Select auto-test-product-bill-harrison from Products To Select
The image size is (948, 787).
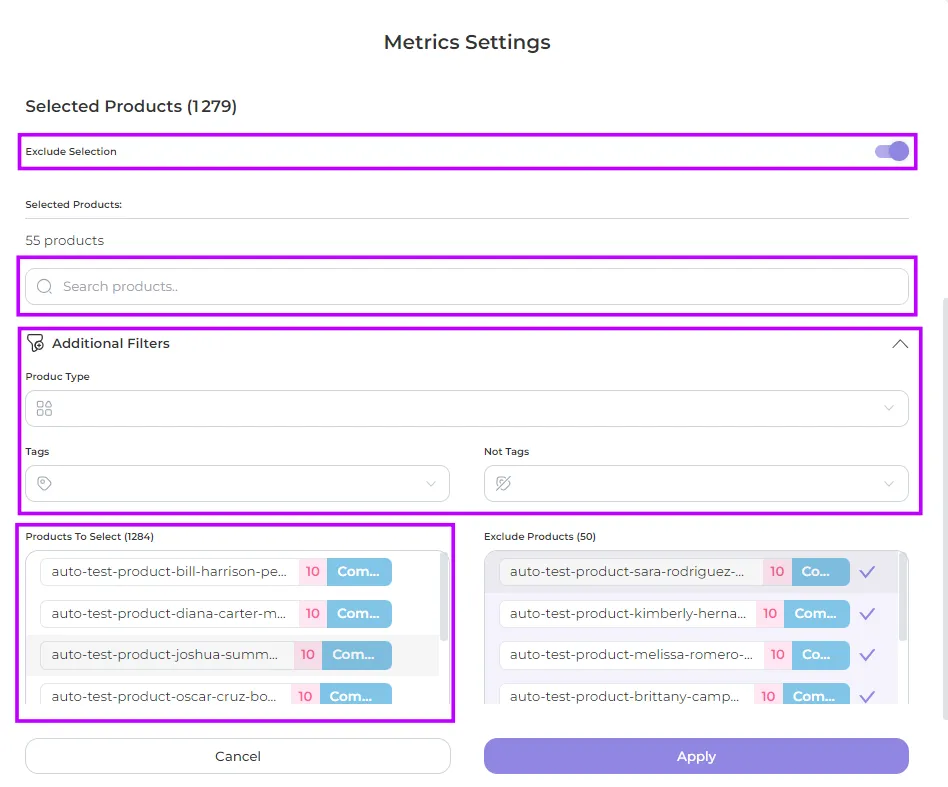tap(170, 572)
